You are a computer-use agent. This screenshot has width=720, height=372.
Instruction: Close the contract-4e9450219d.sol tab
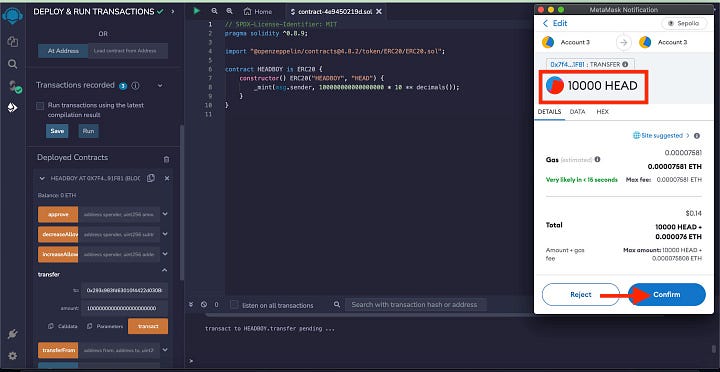pos(379,11)
